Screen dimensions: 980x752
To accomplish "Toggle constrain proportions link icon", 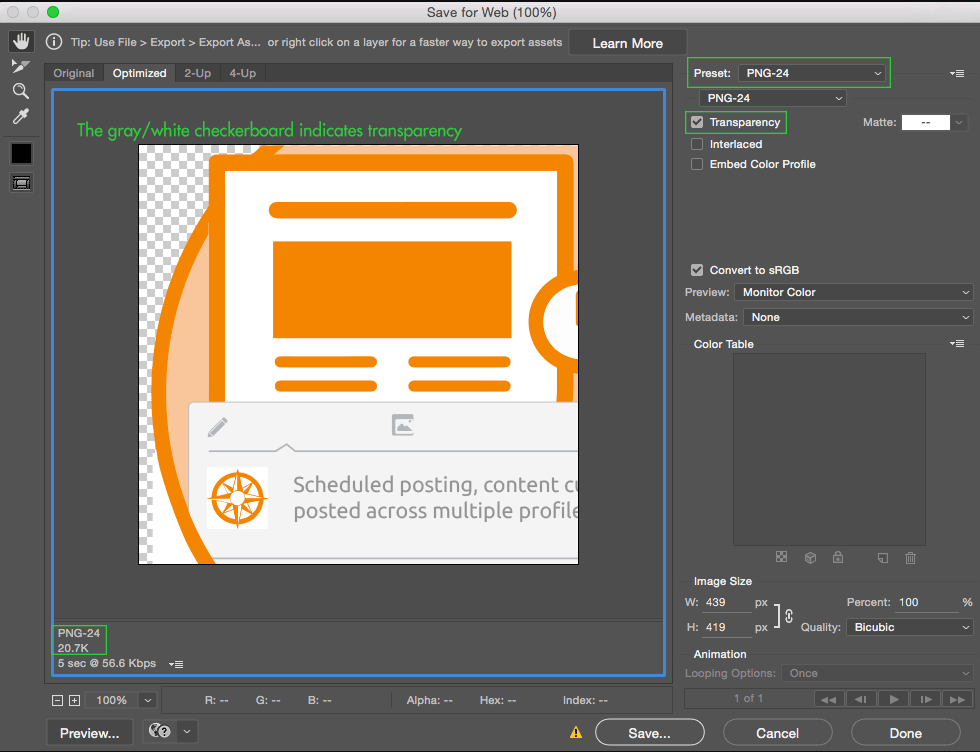I will point(789,616).
